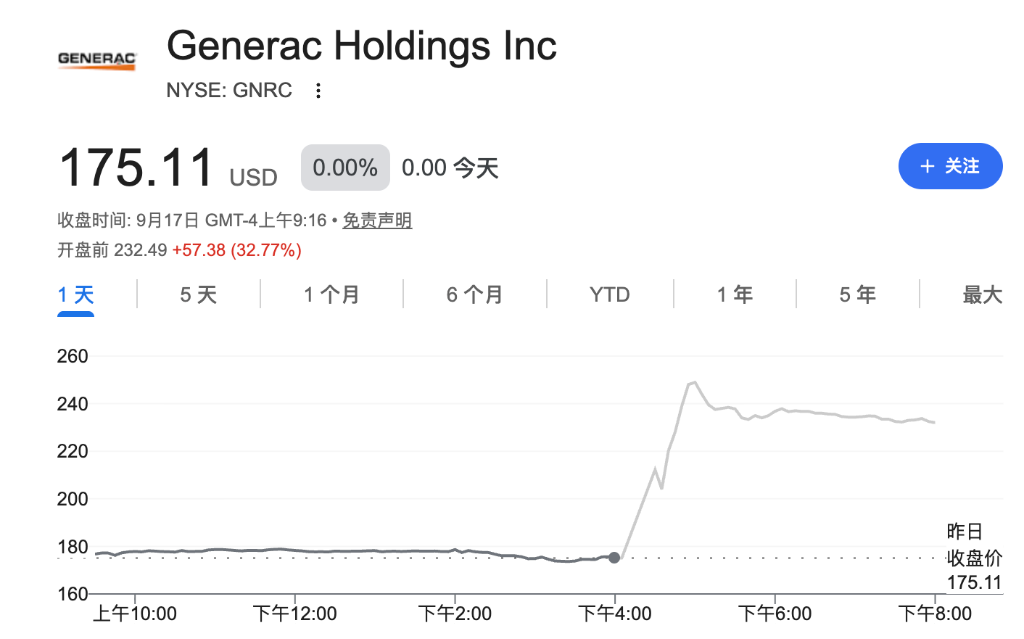Click the 昨日收盘价 175.11 label
1024x639 pixels.
click(974, 557)
